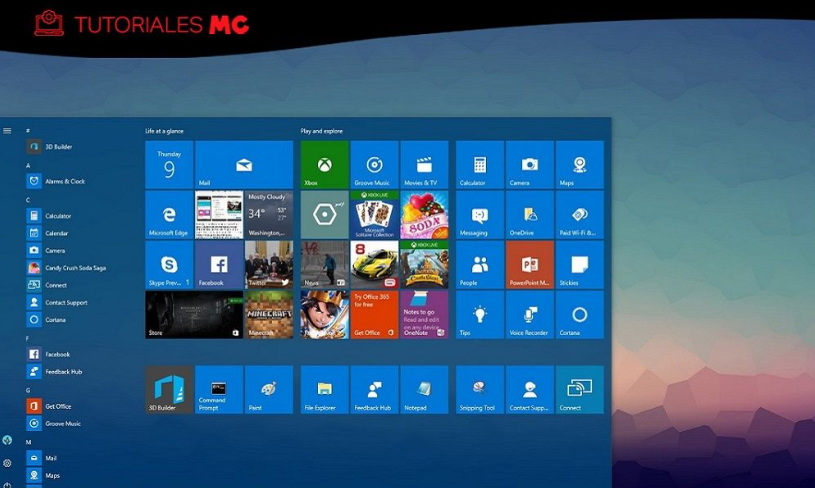Launch the Microsoft Solitaire Collection tile
This screenshot has width=815, height=488.
374,215
